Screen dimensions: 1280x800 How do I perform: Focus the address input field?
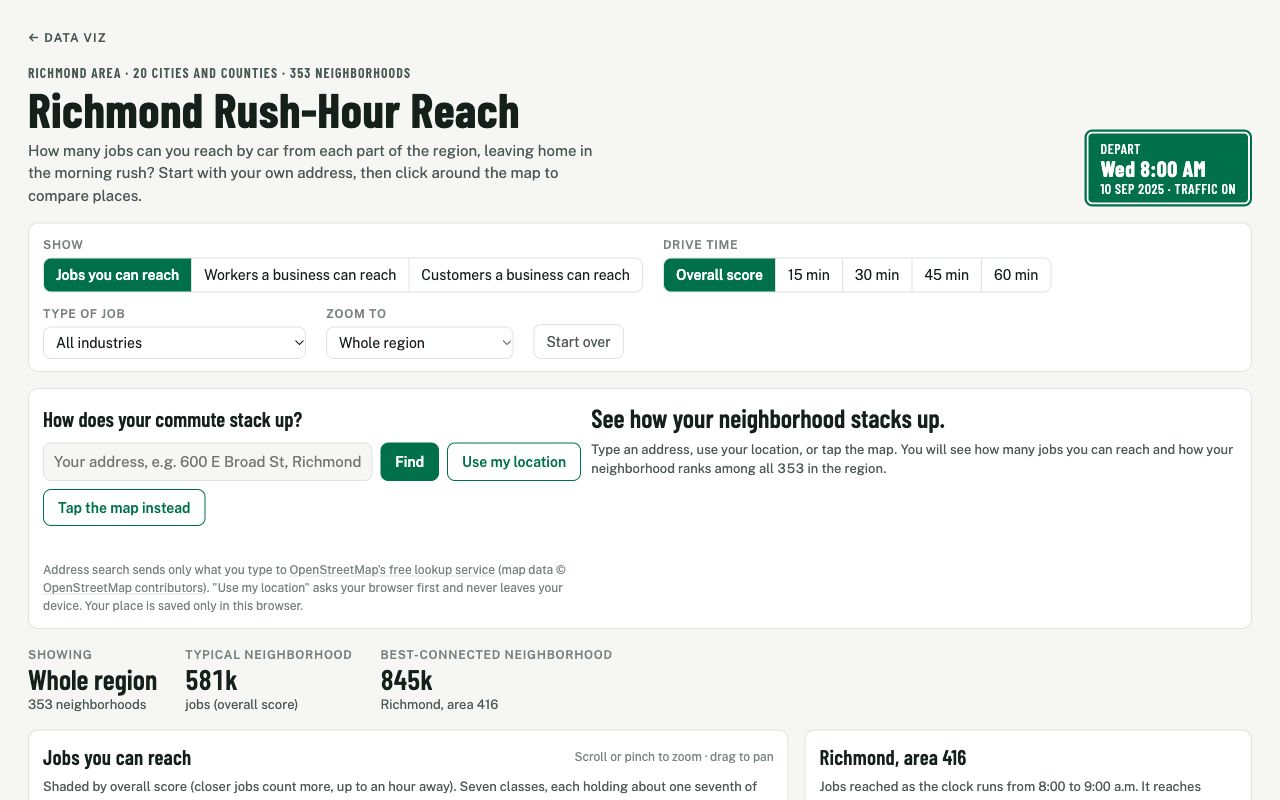(x=208, y=462)
